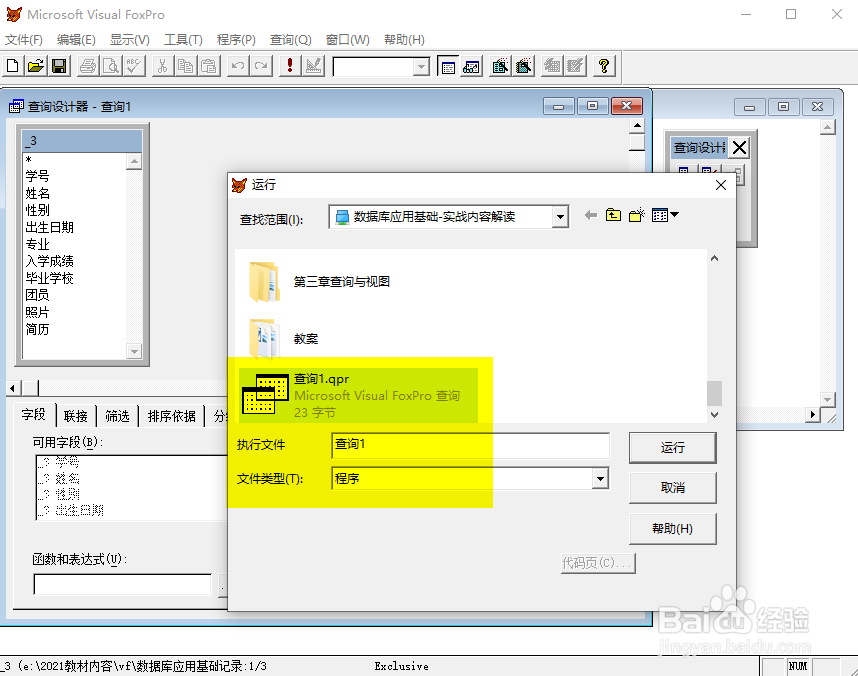Open the 程序(P) menu
Screen dimensions: 858x676
[236, 39]
